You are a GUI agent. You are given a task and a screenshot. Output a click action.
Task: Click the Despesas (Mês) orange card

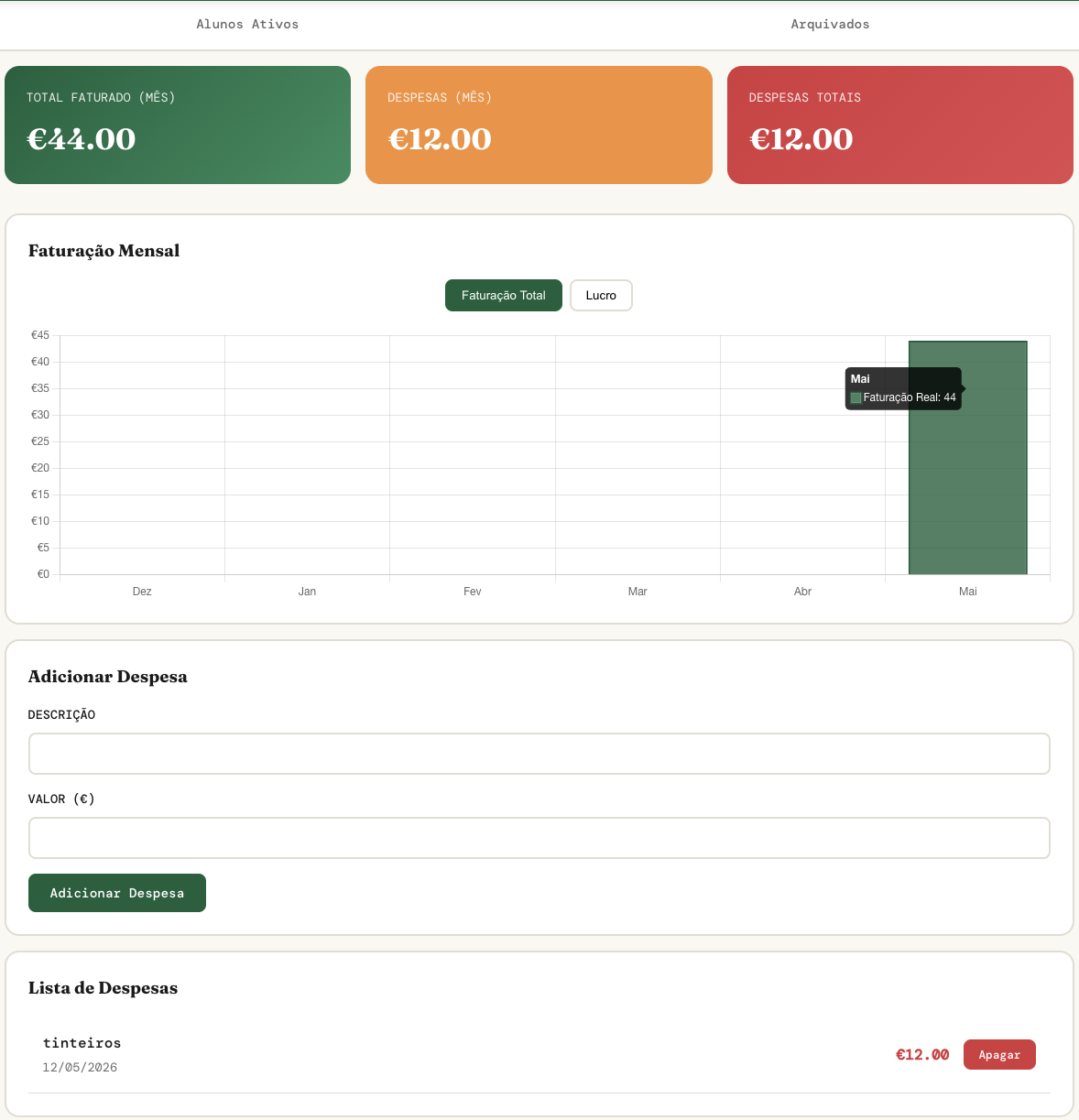pyautogui.click(x=539, y=125)
